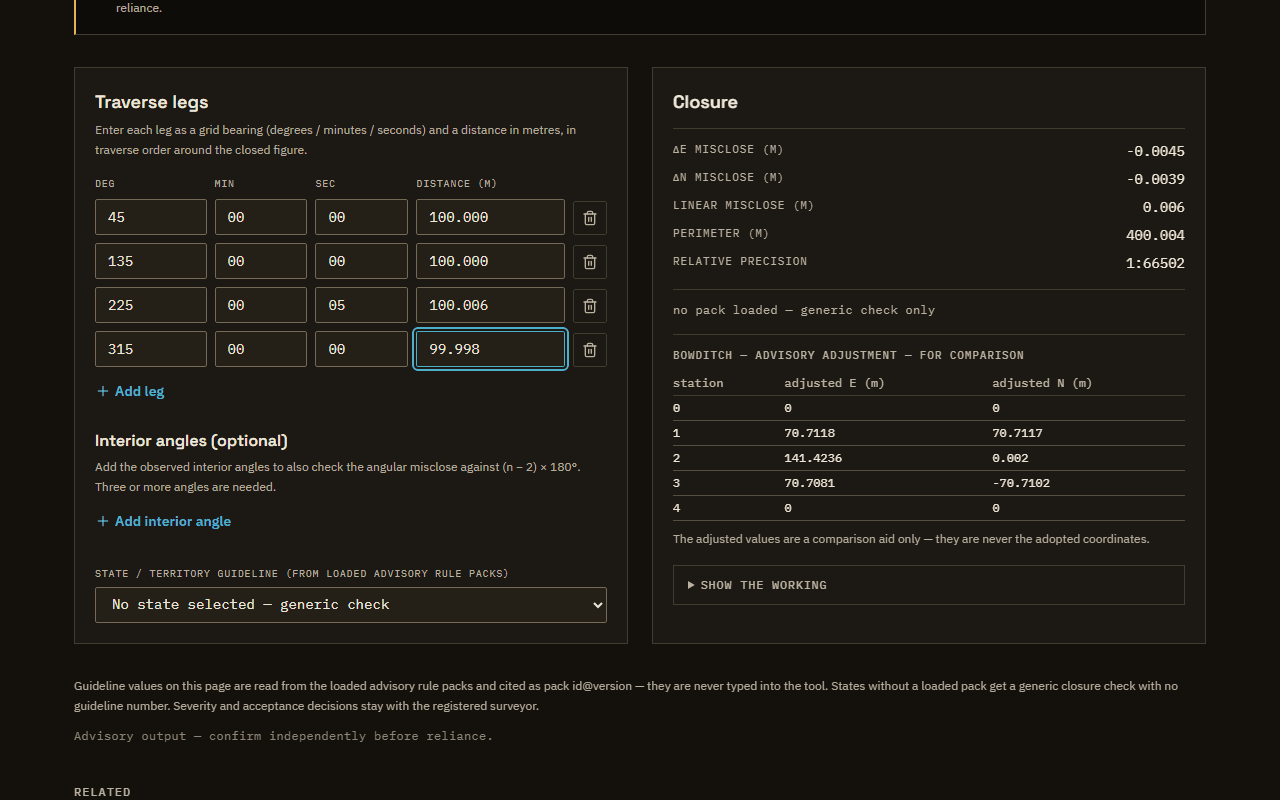Viewport: 1280px width, 800px height.
Task: Delete the 45 degree traverse leg
Action: 590,217
